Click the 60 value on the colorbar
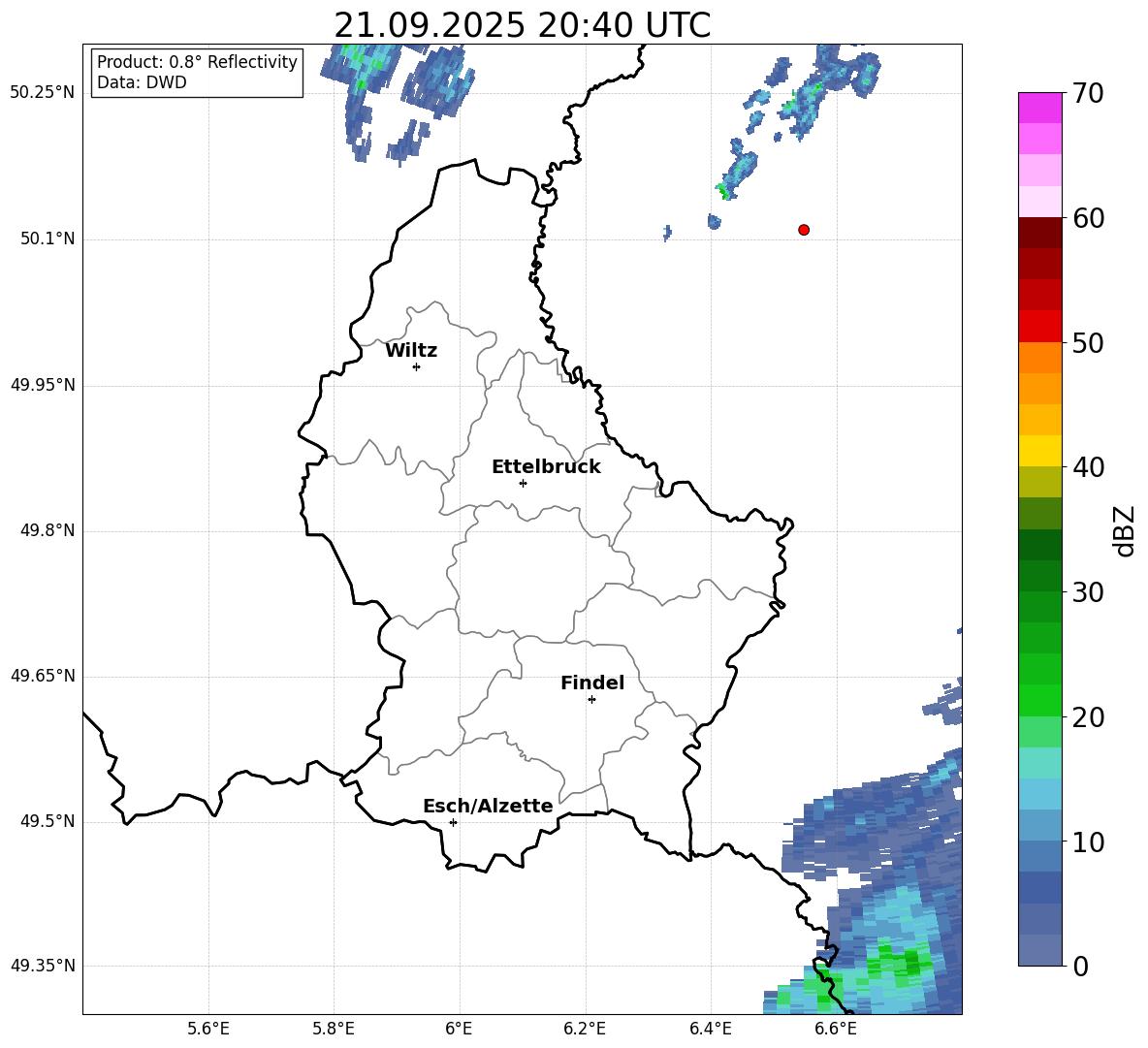 (1088, 218)
